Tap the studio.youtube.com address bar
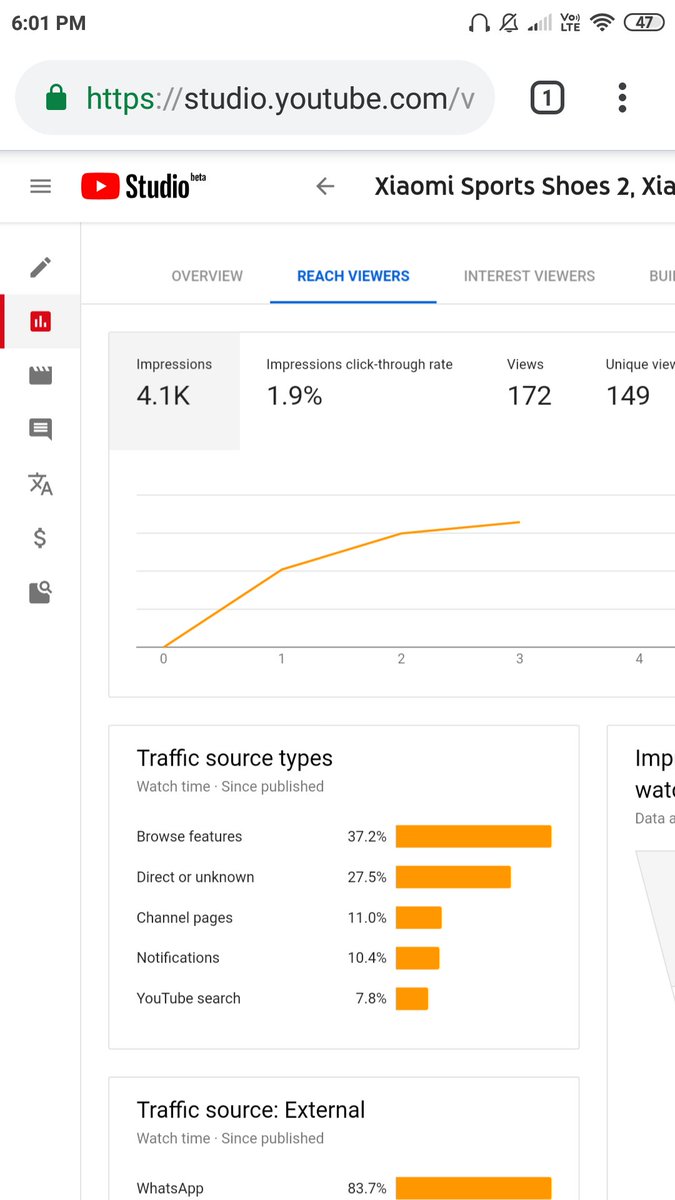The width and height of the screenshot is (675, 1200). click(x=255, y=98)
